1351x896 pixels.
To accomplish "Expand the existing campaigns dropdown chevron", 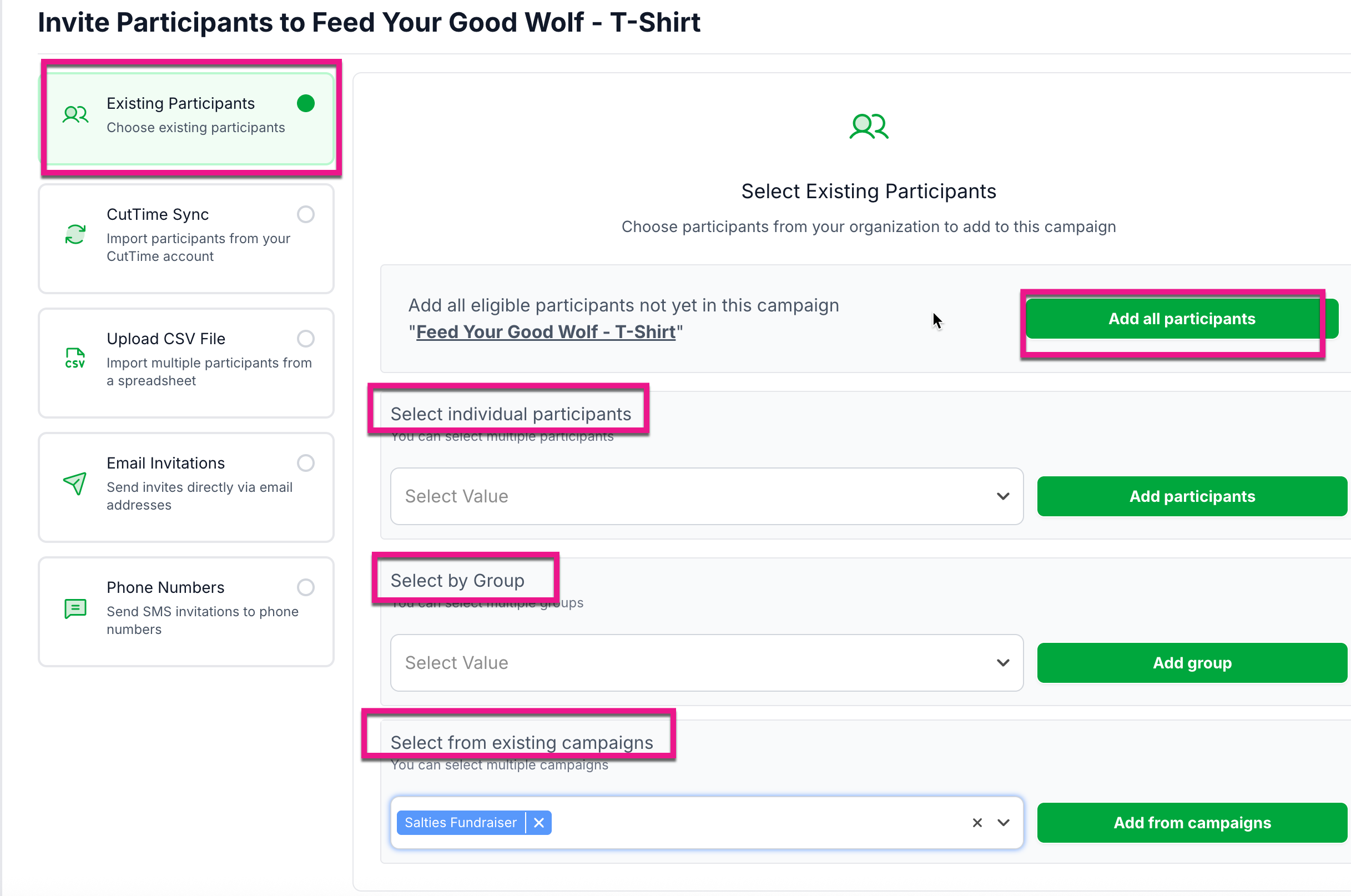I will [x=1003, y=822].
